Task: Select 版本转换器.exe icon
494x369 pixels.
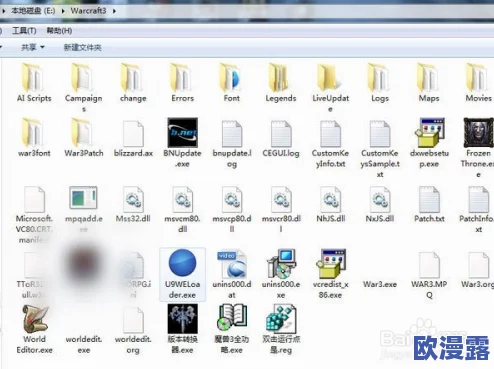Action: tap(182, 319)
